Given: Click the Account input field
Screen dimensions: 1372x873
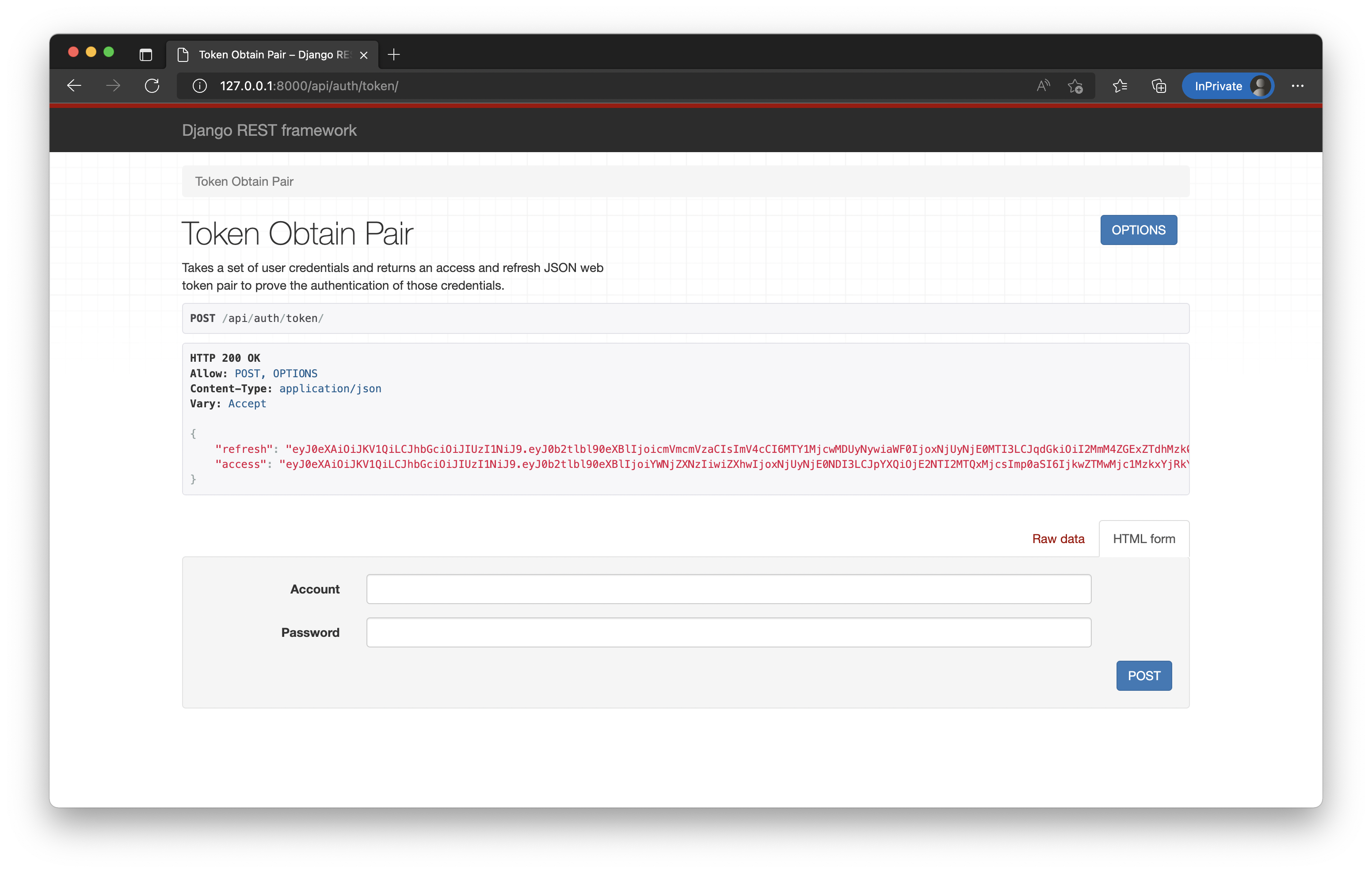Looking at the screenshot, I should point(728,589).
